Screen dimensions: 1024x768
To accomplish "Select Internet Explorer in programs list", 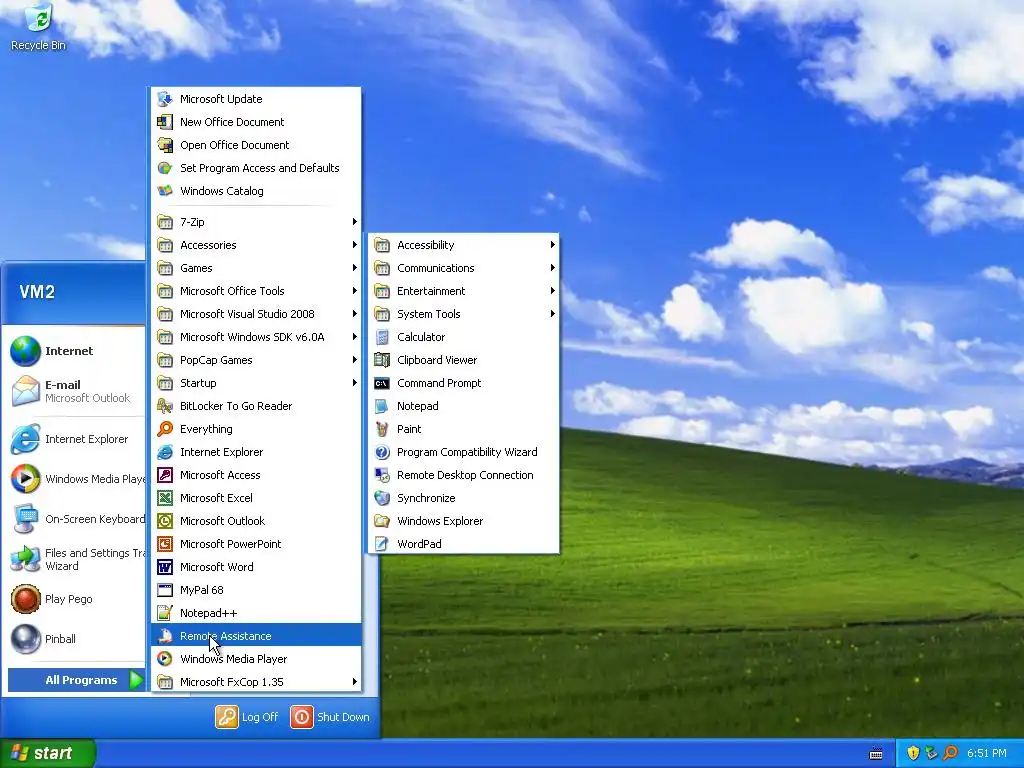I will 256,452.
